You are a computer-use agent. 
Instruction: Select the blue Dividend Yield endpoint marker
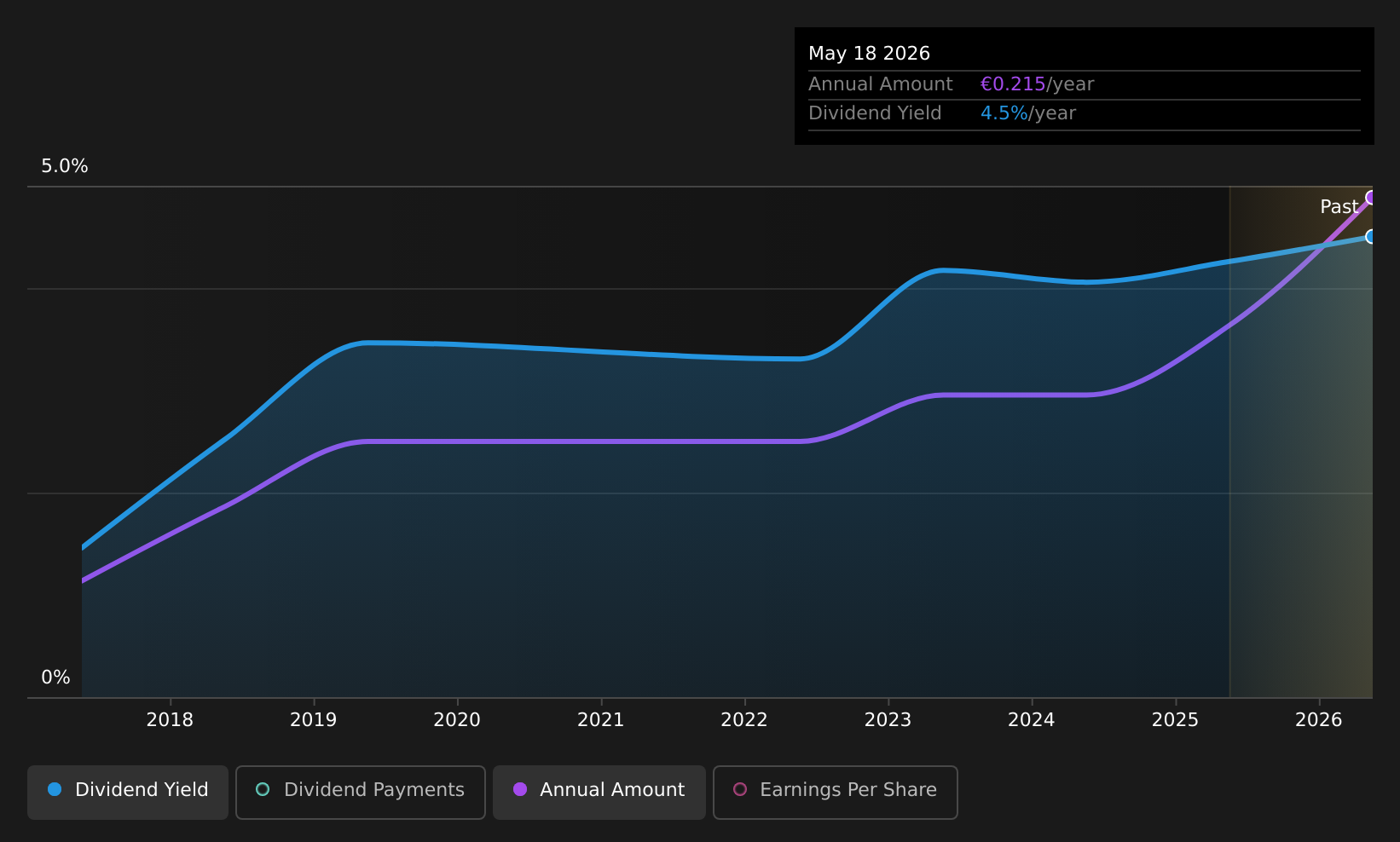[1371, 237]
